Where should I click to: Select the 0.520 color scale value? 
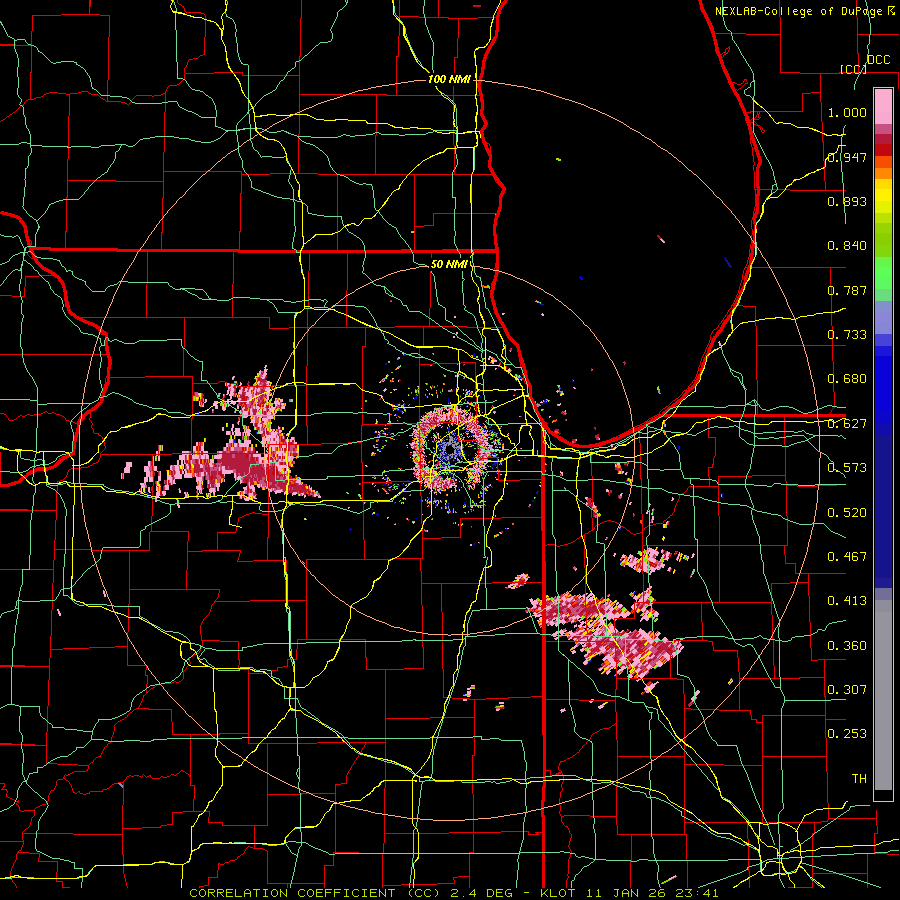(847, 513)
